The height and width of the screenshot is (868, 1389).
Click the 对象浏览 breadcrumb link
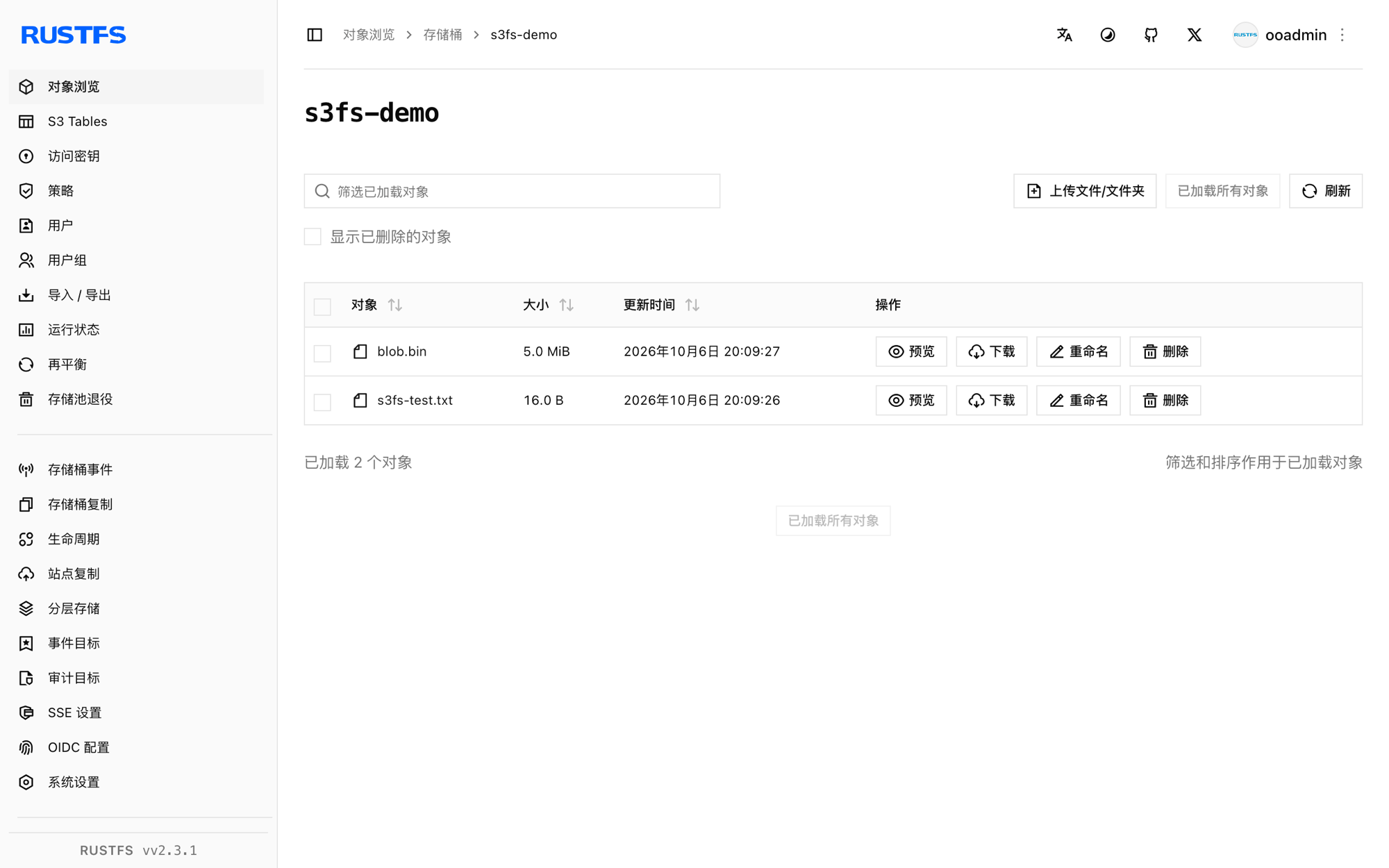click(369, 35)
